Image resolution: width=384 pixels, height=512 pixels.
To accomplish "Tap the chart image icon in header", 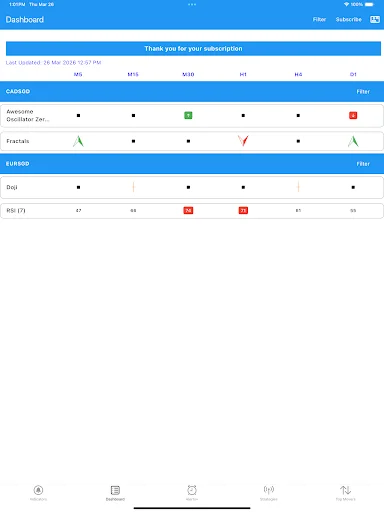I will click(x=375, y=19).
